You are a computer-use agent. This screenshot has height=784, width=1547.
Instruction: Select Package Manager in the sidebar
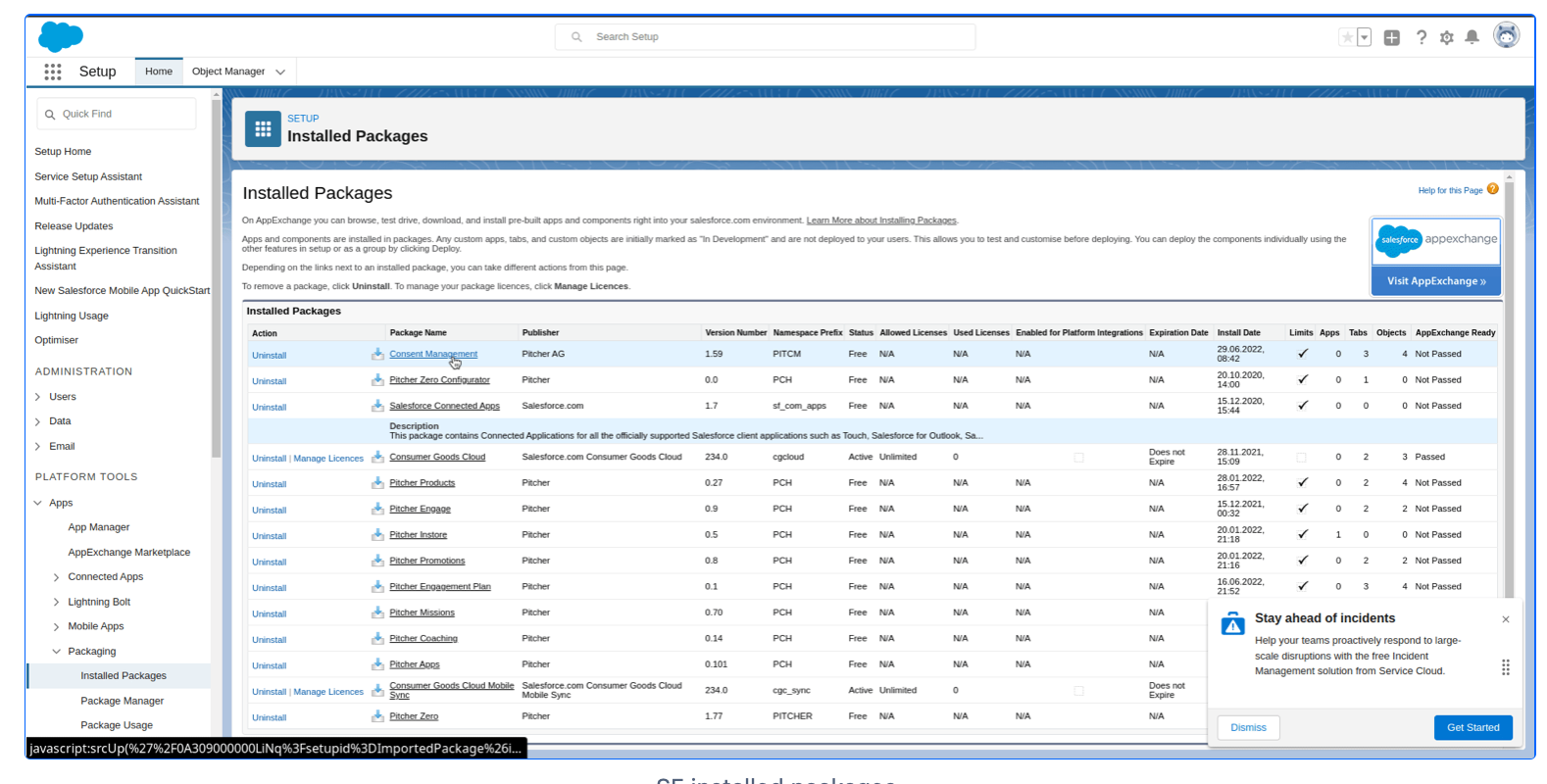click(x=122, y=701)
